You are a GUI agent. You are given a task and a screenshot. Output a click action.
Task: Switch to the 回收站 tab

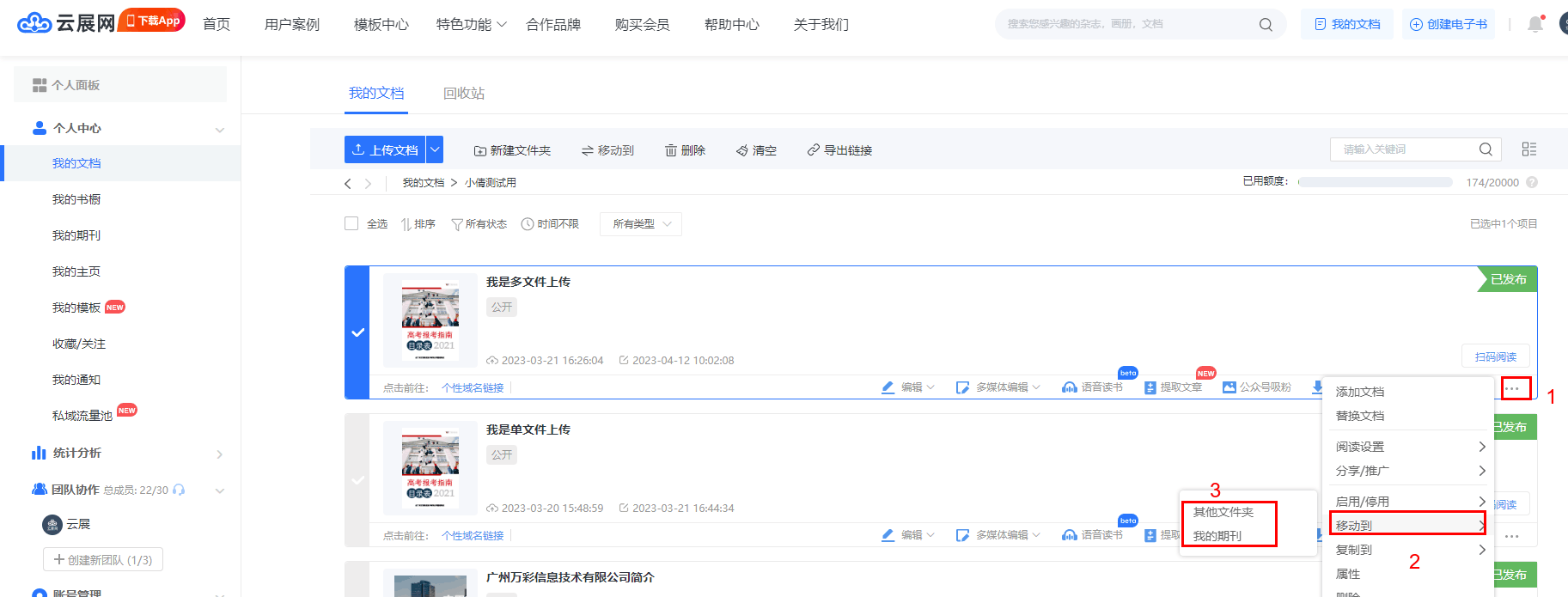click(x=464, y=93)
